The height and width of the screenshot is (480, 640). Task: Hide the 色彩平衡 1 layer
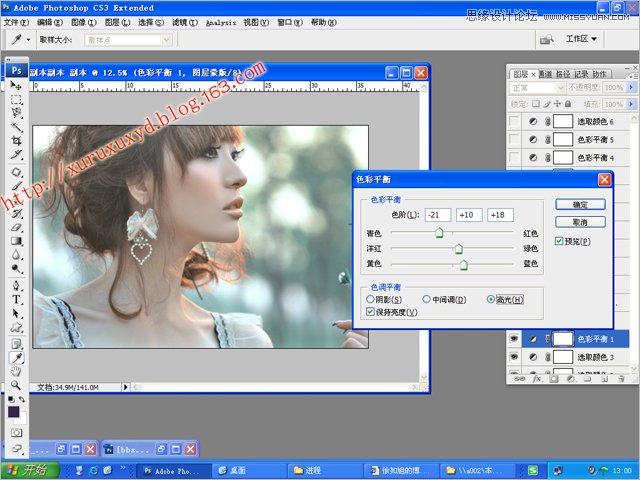tap(514, 339)
